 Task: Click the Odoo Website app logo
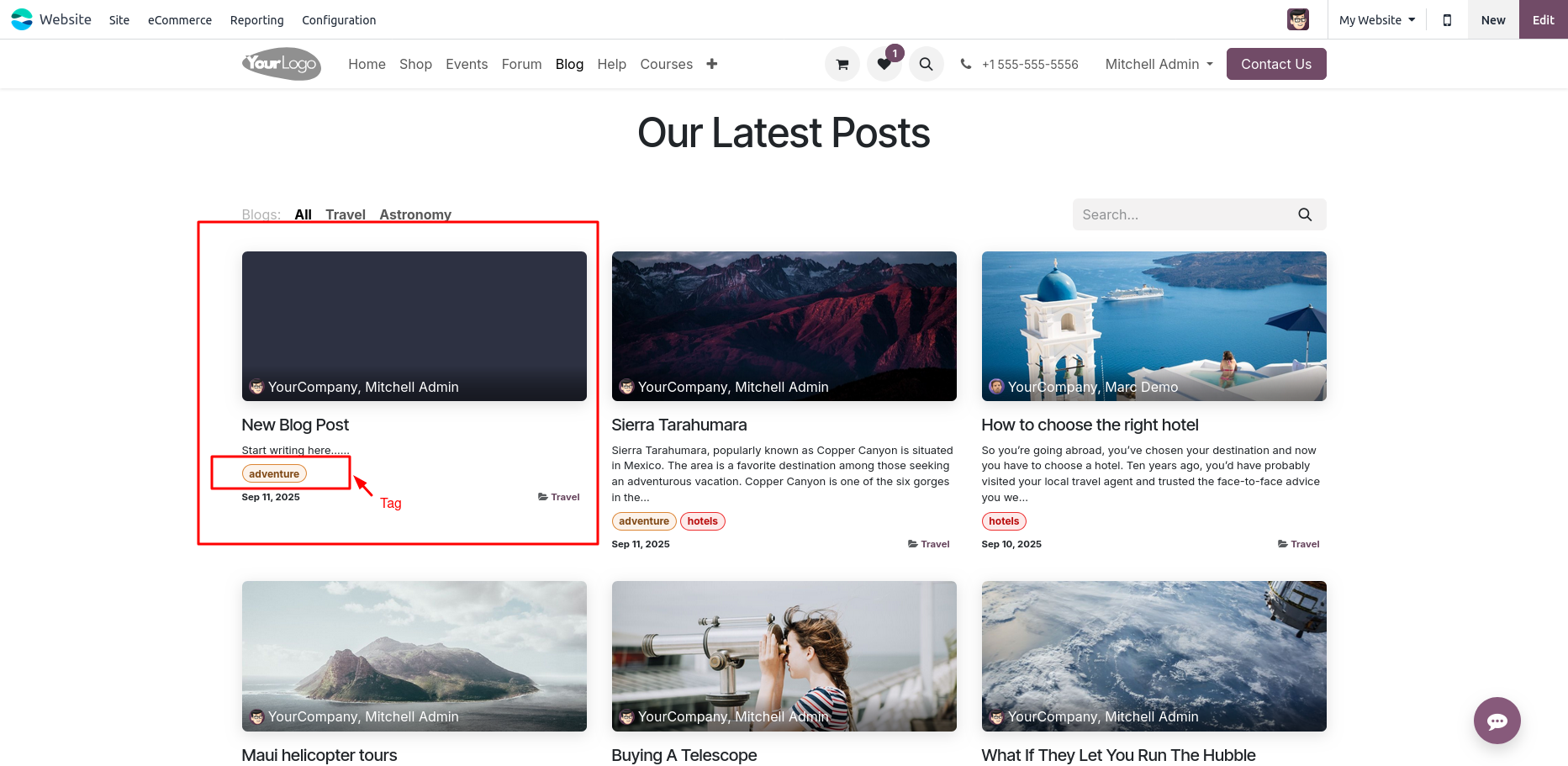coord(22,19)
